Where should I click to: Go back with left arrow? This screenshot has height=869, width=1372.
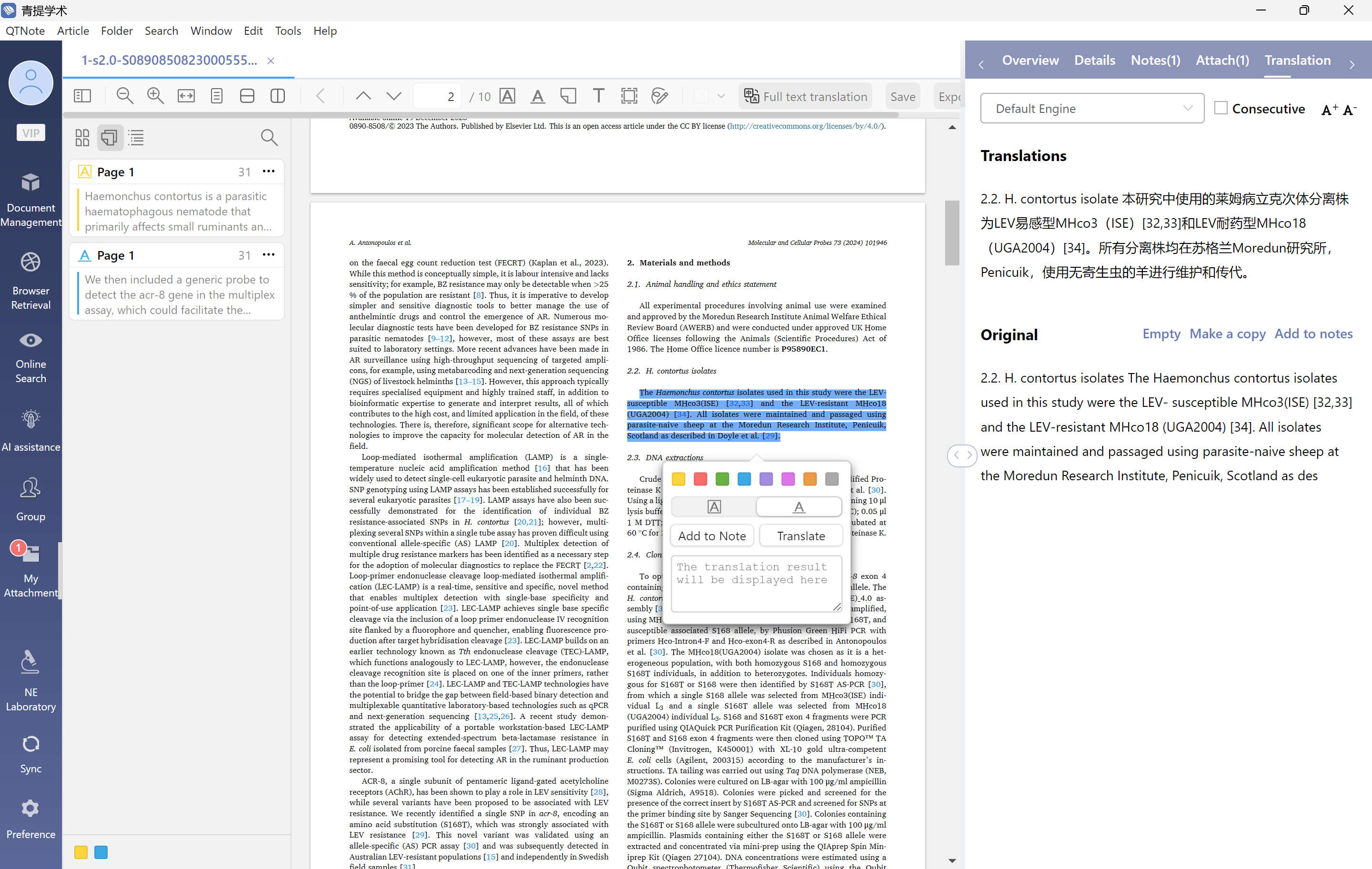pos(321,96)
